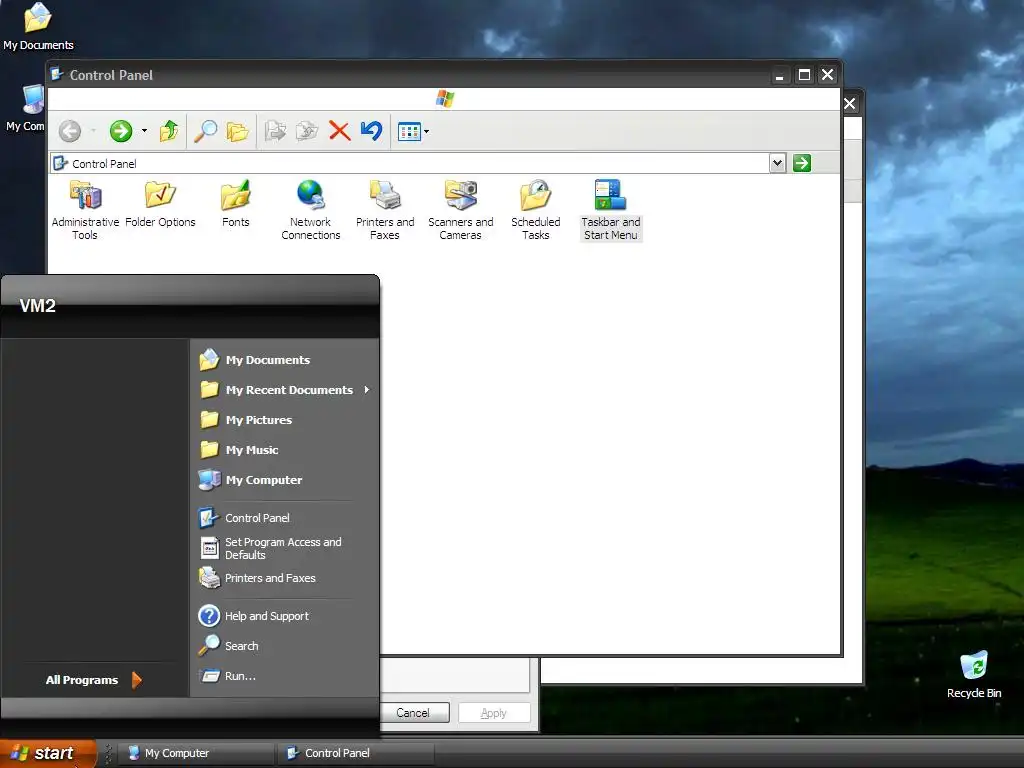1024x768 pixels.
Task: Toggle the Folders pane toolbar button
Action: (238, 131)
